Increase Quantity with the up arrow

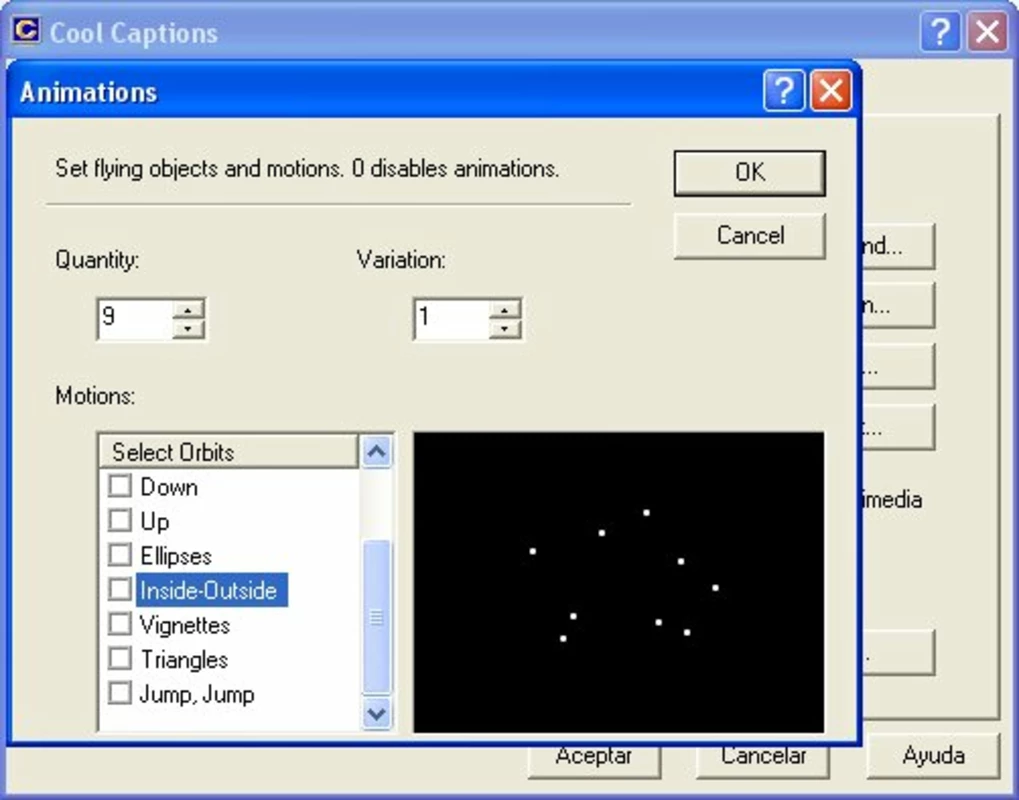[188, 309]
